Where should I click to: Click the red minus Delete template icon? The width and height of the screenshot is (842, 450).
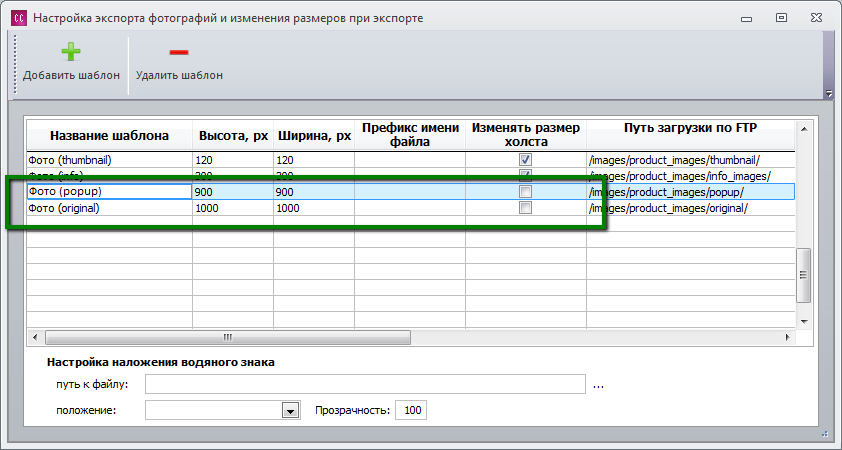tap(179, 52)
